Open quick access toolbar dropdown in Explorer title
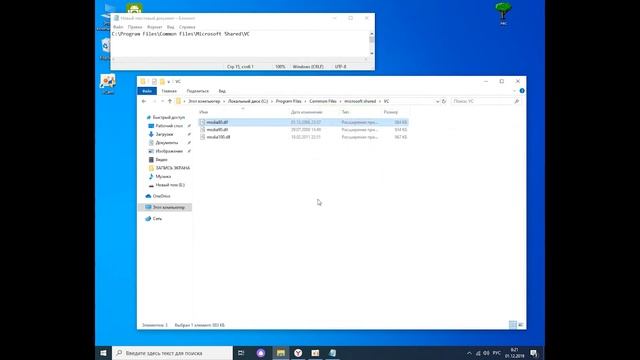 point(169,82)
